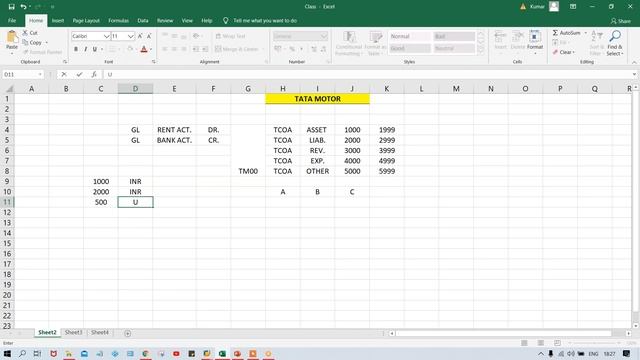This screenshot has width=640, height=360.
Task: Open the Font dialog launcher
Action: [153, 62]
